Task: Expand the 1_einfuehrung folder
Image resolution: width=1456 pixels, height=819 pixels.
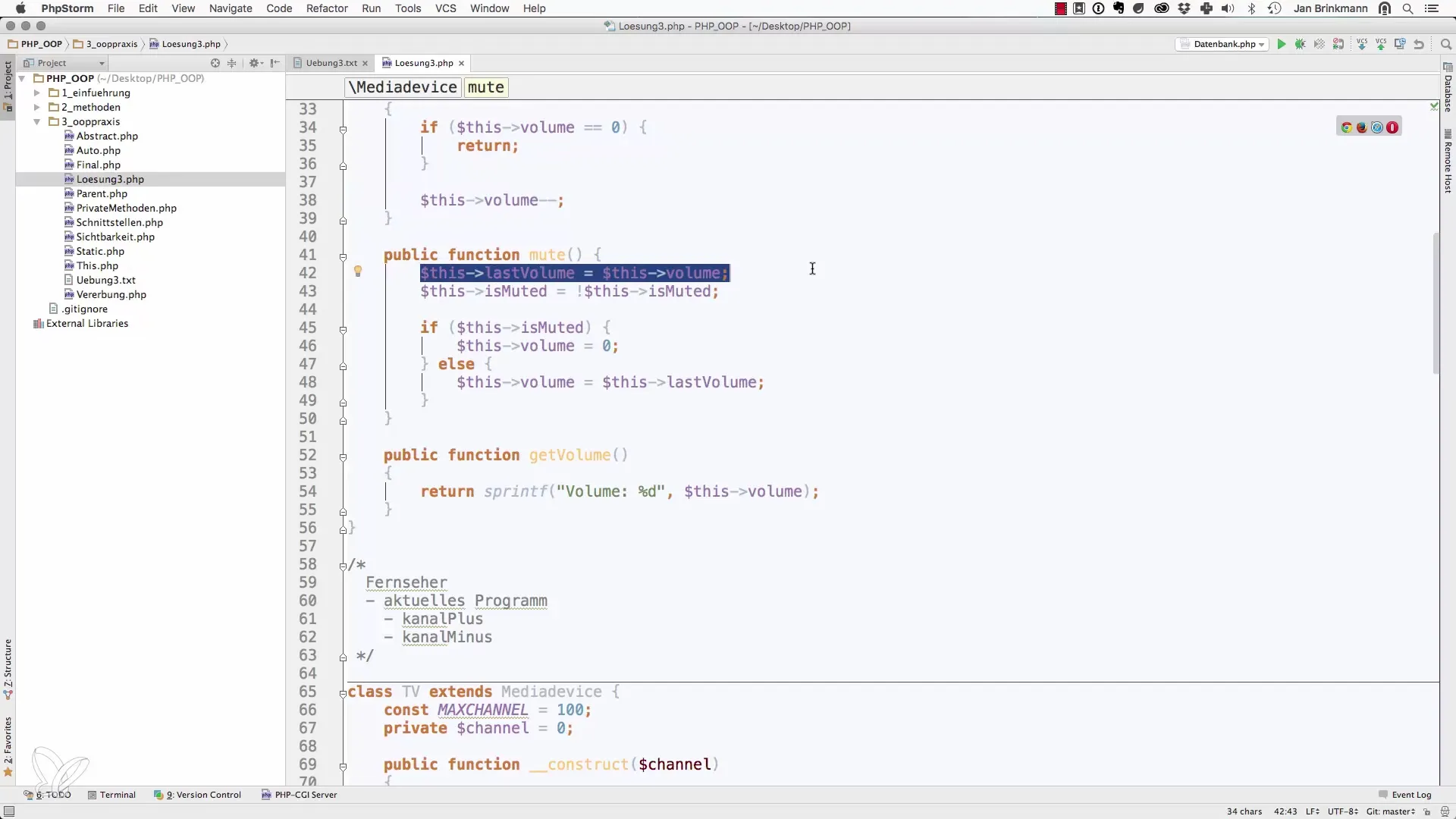Action: click(x=36, y=93)
